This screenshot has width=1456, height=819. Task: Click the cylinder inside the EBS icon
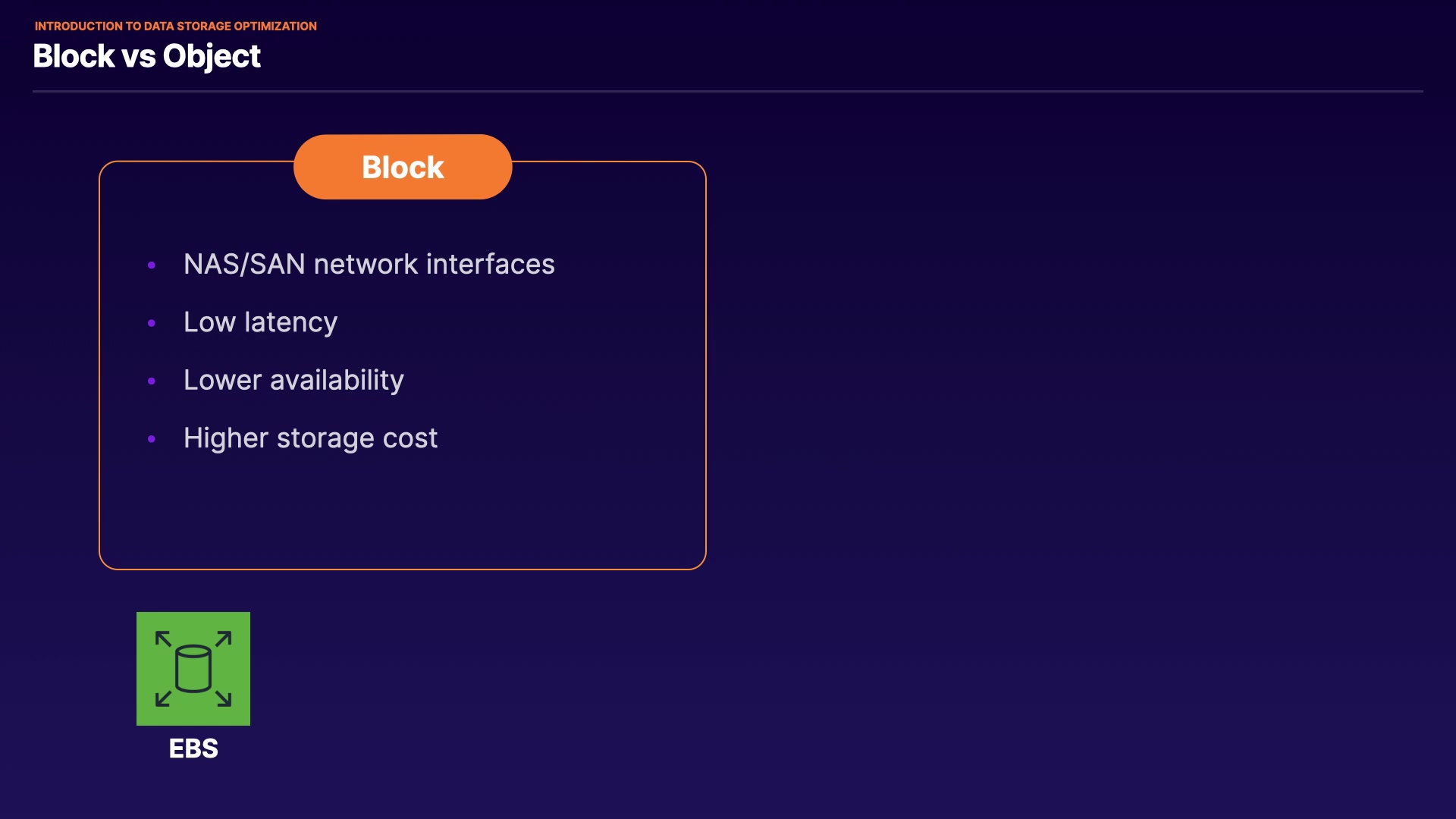(x=193, y=668)
